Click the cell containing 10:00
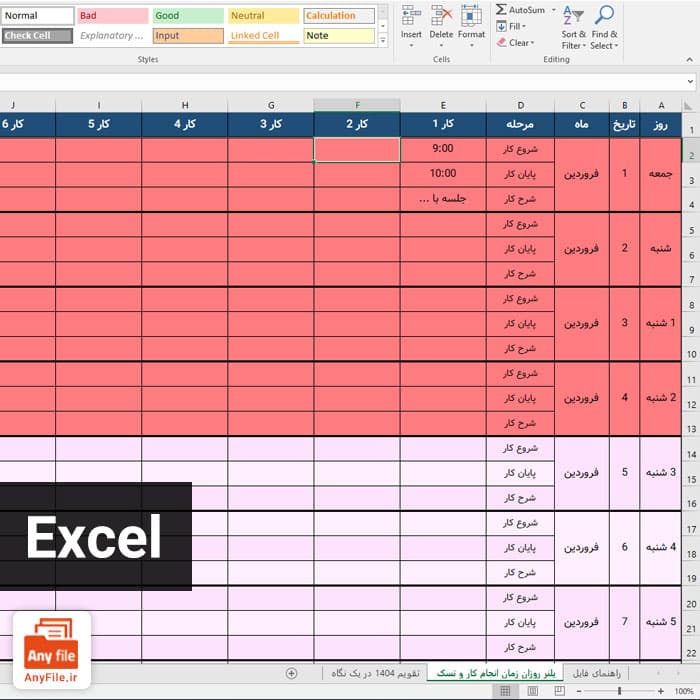This screenshot has width=700, height=700. pos(443,174)
